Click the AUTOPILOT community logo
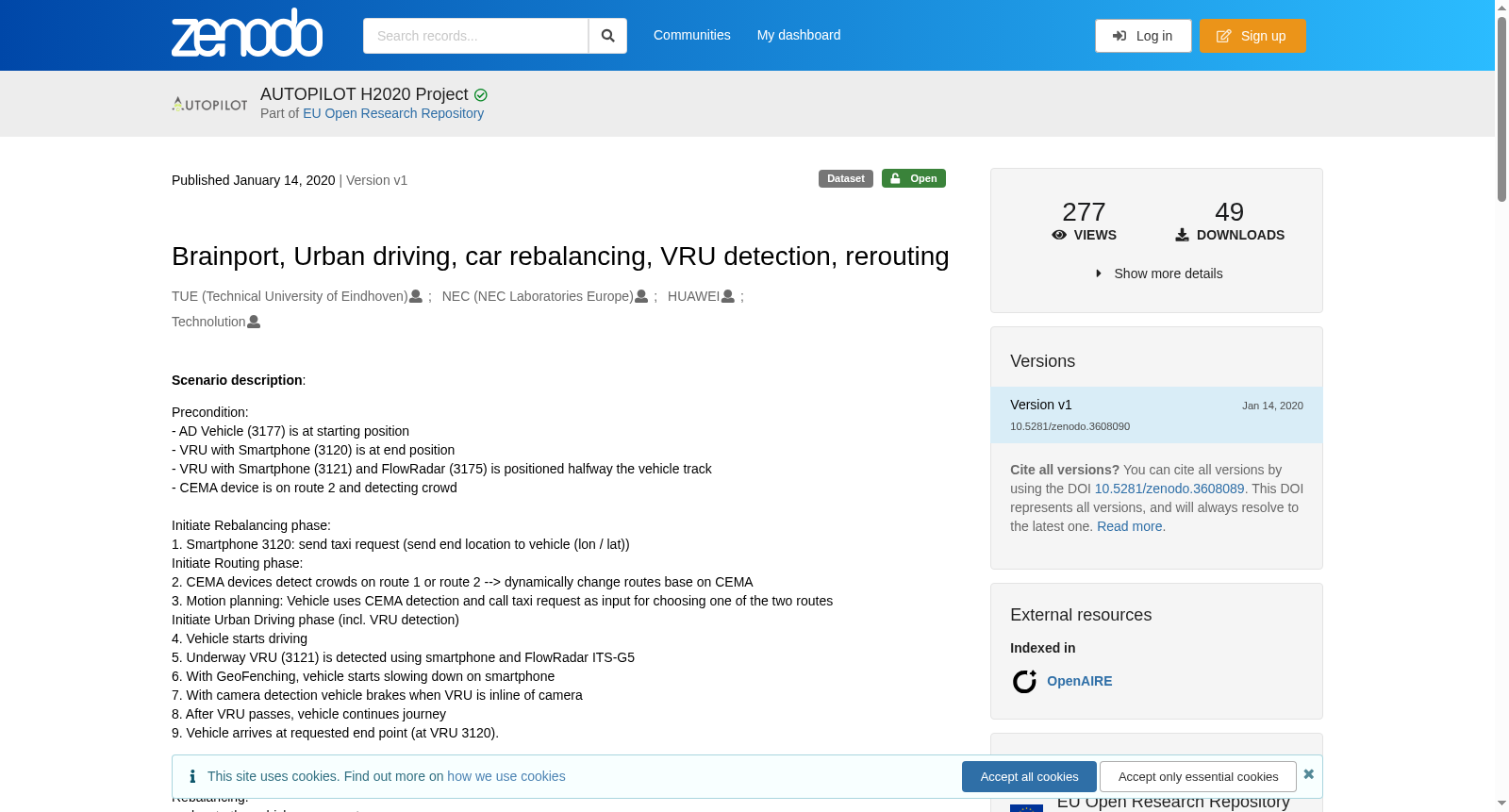Screen dimensions: 1509x812 [209, 104]
